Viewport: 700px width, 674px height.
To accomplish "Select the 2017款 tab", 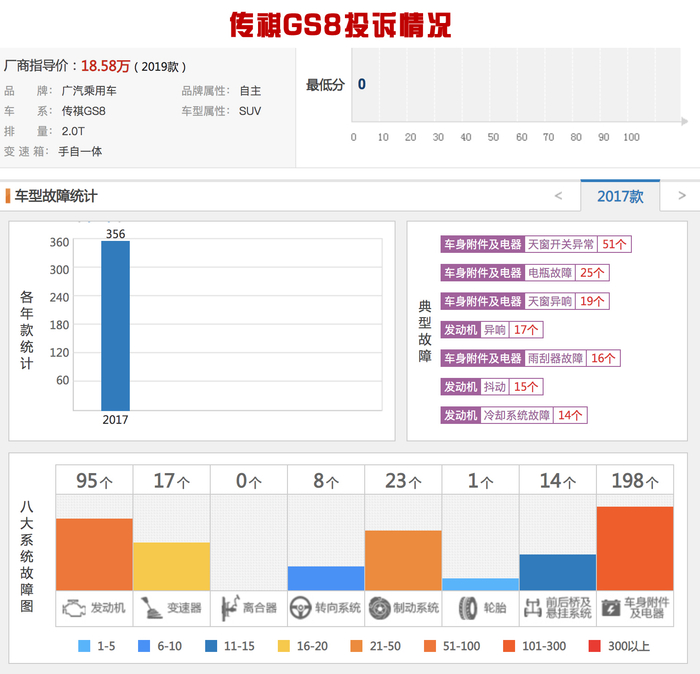I will click(x=620, y=196).
